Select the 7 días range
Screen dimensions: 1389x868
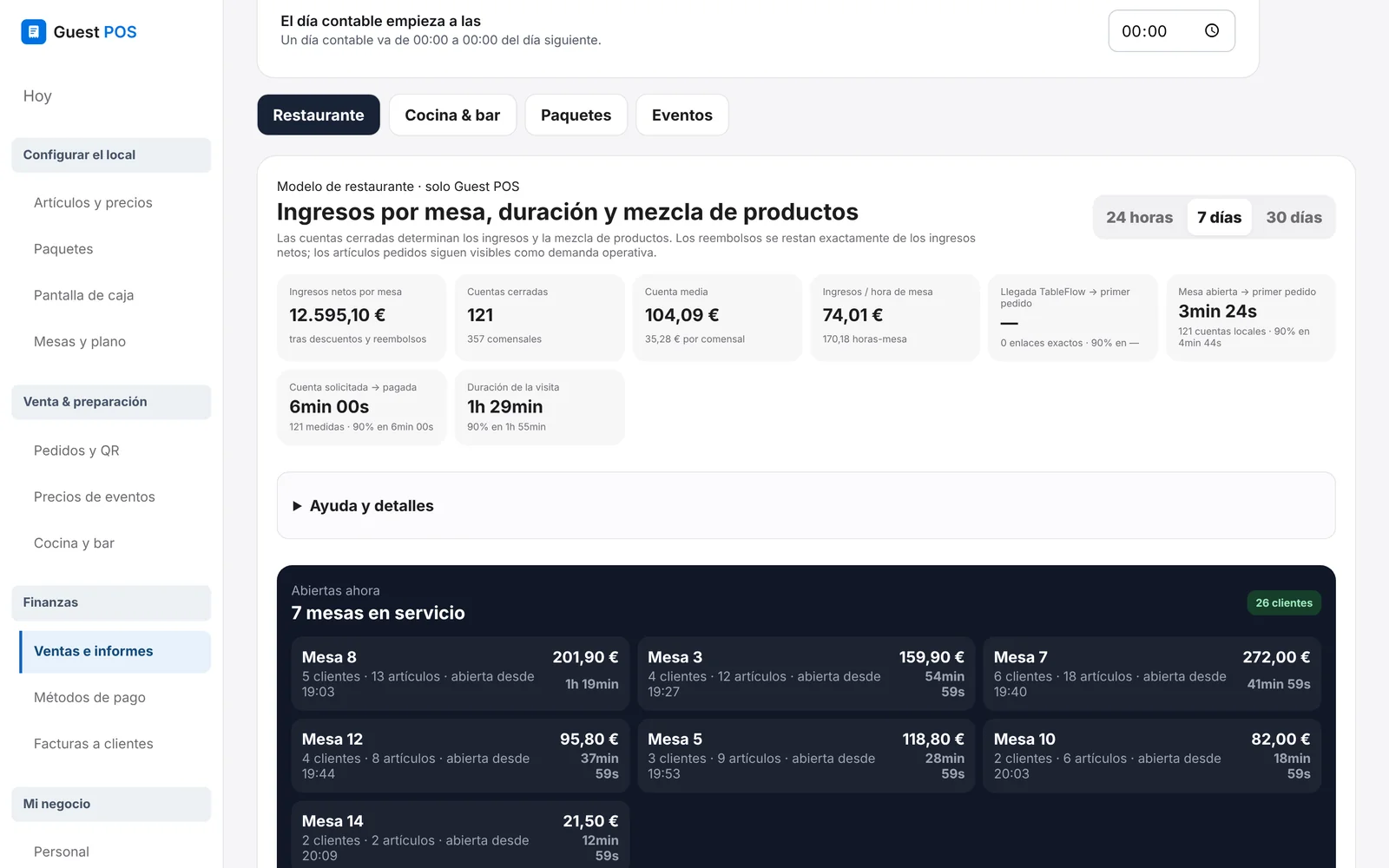1219,218
